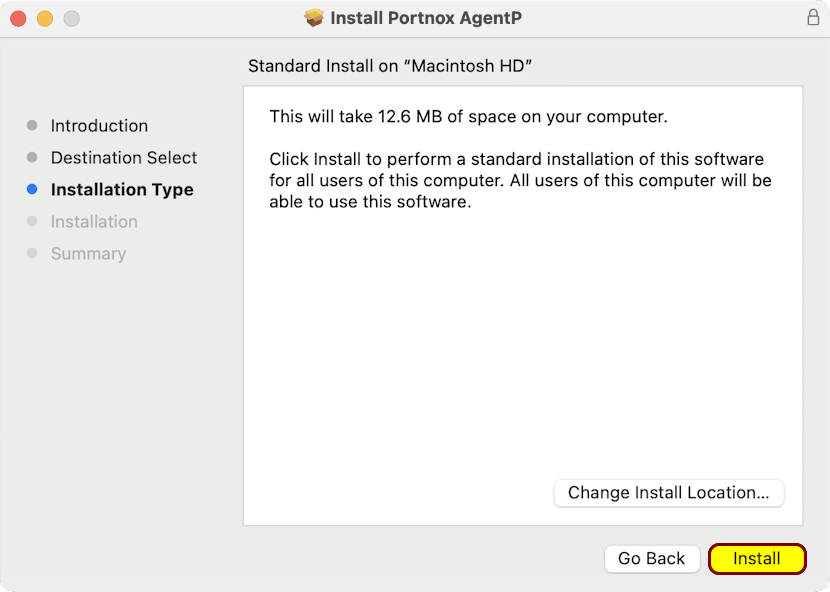Screen dimensions: 830x592
Task: Click the dimmed Summary step bullet
Action: pos(32,253)
